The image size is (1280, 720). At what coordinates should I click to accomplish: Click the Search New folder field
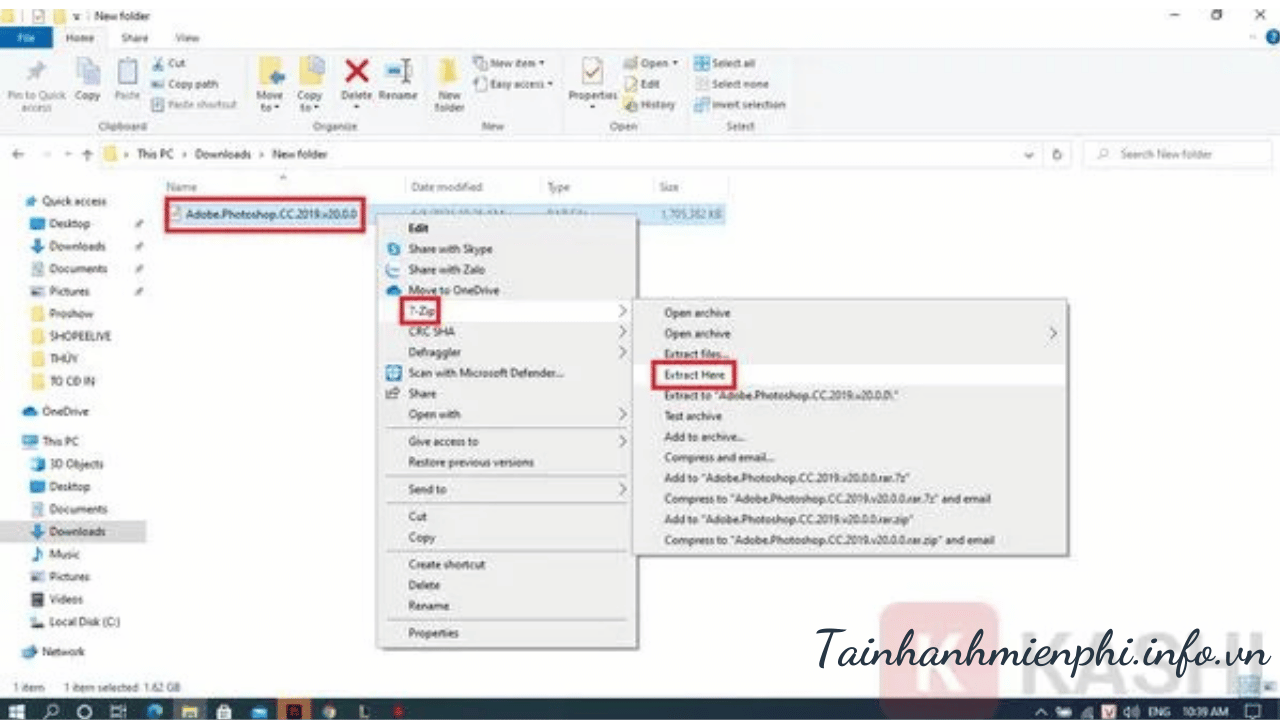[1180, 155]
